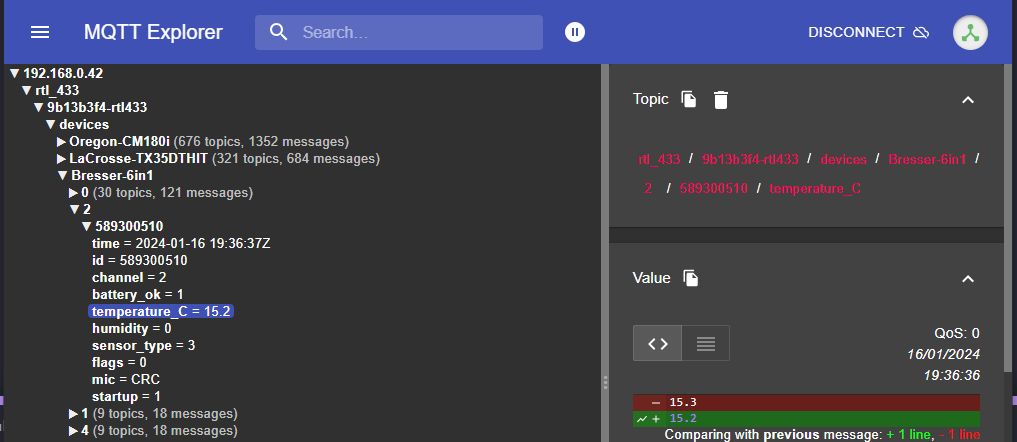Click the panel divider drag handle
This screenshot has height=442, width=1017.
pos(604,382)
